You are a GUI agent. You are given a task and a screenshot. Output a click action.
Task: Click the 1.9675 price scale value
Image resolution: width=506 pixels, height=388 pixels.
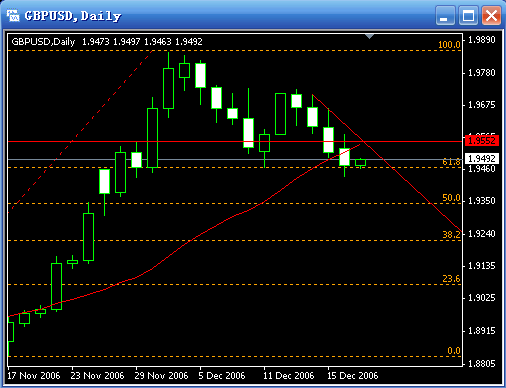tap(482, 105)
